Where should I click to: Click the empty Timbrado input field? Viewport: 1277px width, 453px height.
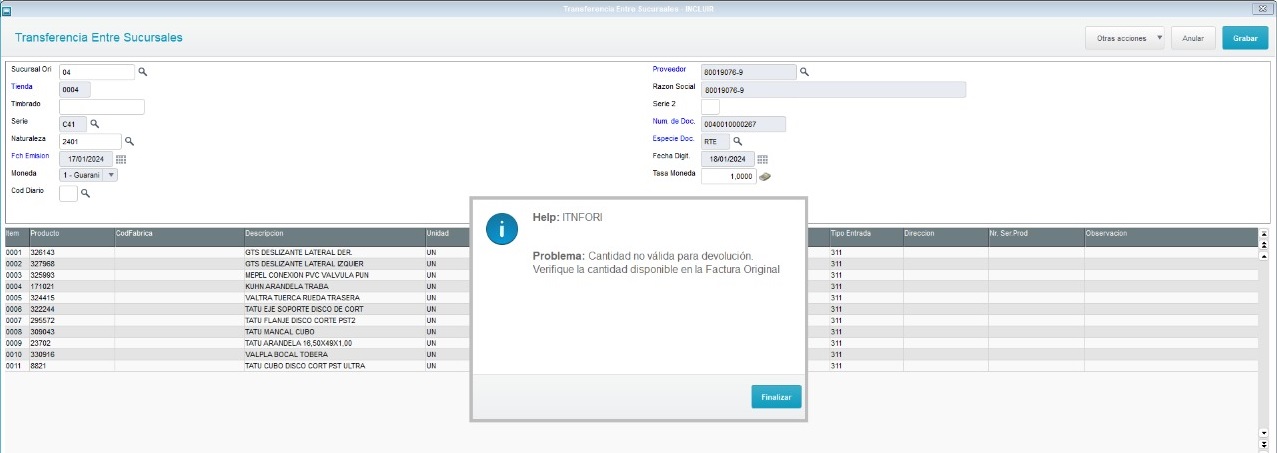[x=102, y=106]
